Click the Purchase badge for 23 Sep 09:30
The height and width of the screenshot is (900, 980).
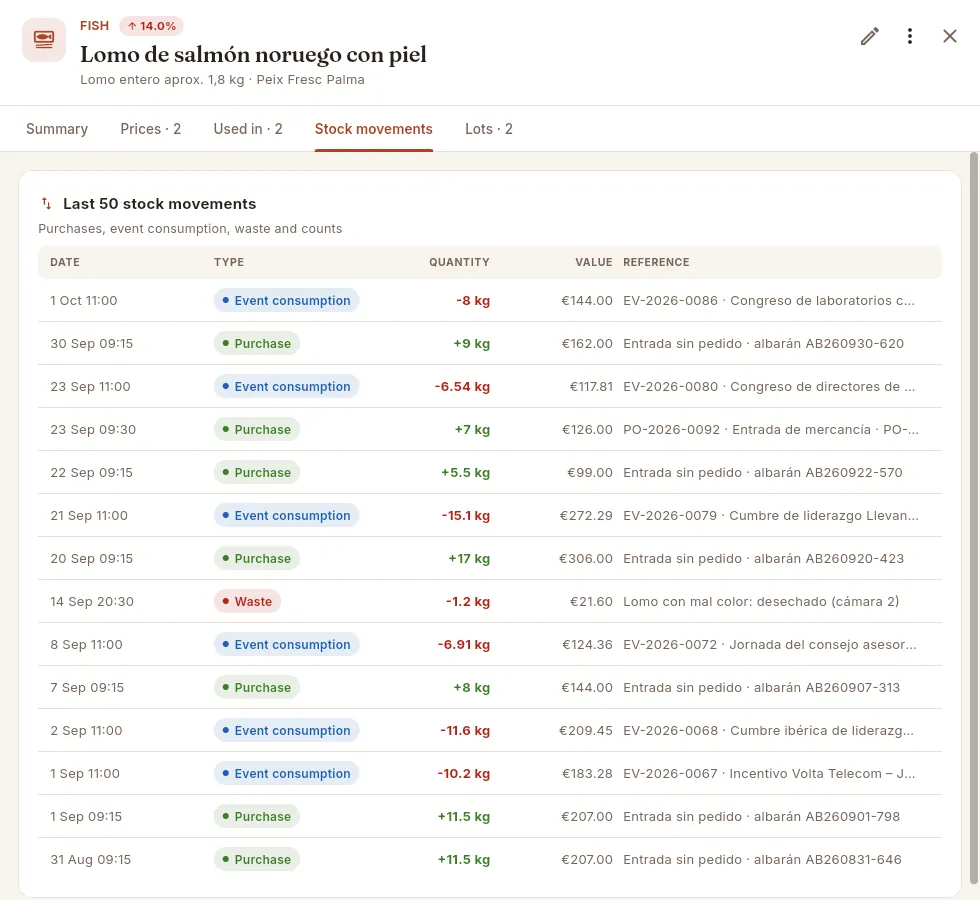[257, 429]
